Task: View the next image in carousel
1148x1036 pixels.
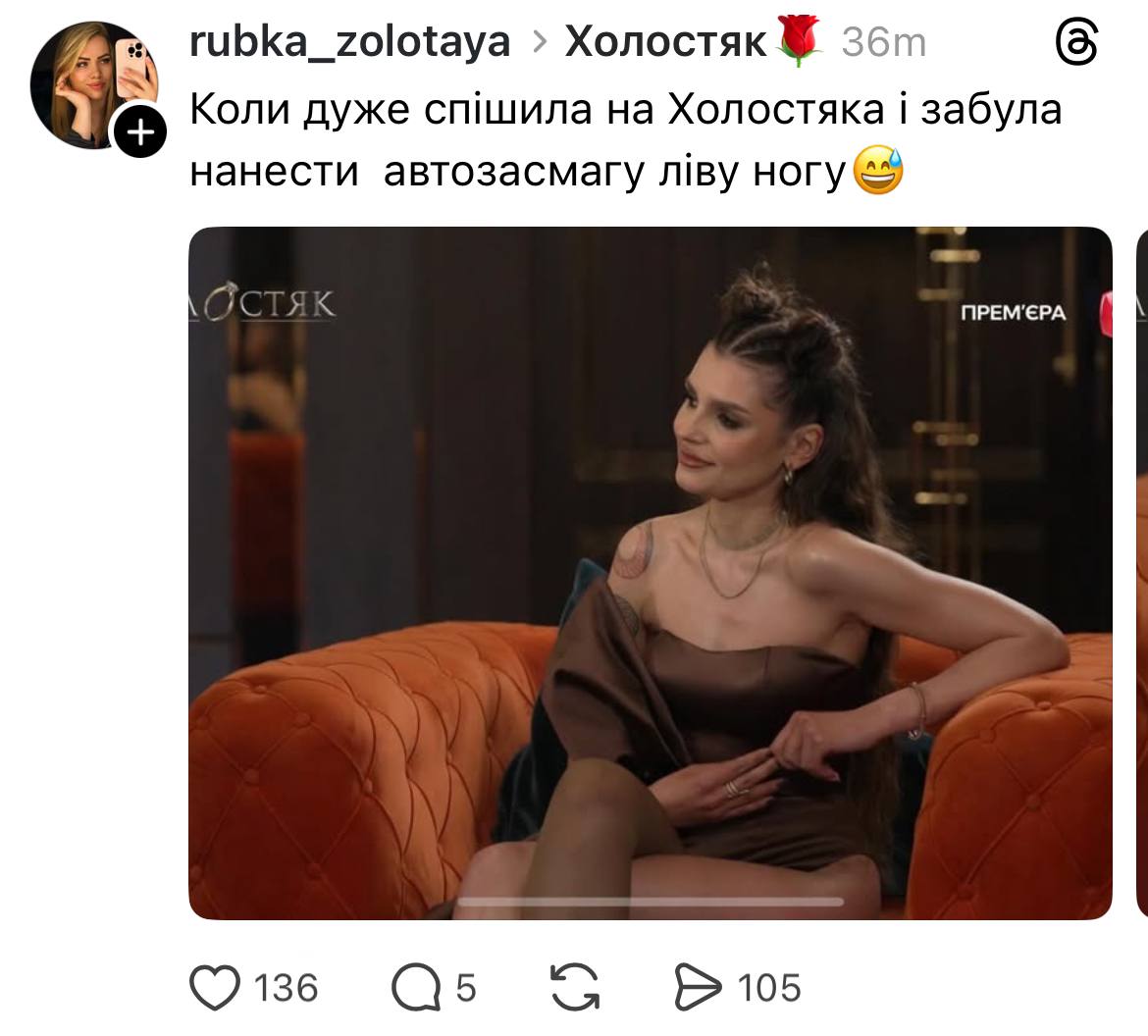Action: 1141,573
